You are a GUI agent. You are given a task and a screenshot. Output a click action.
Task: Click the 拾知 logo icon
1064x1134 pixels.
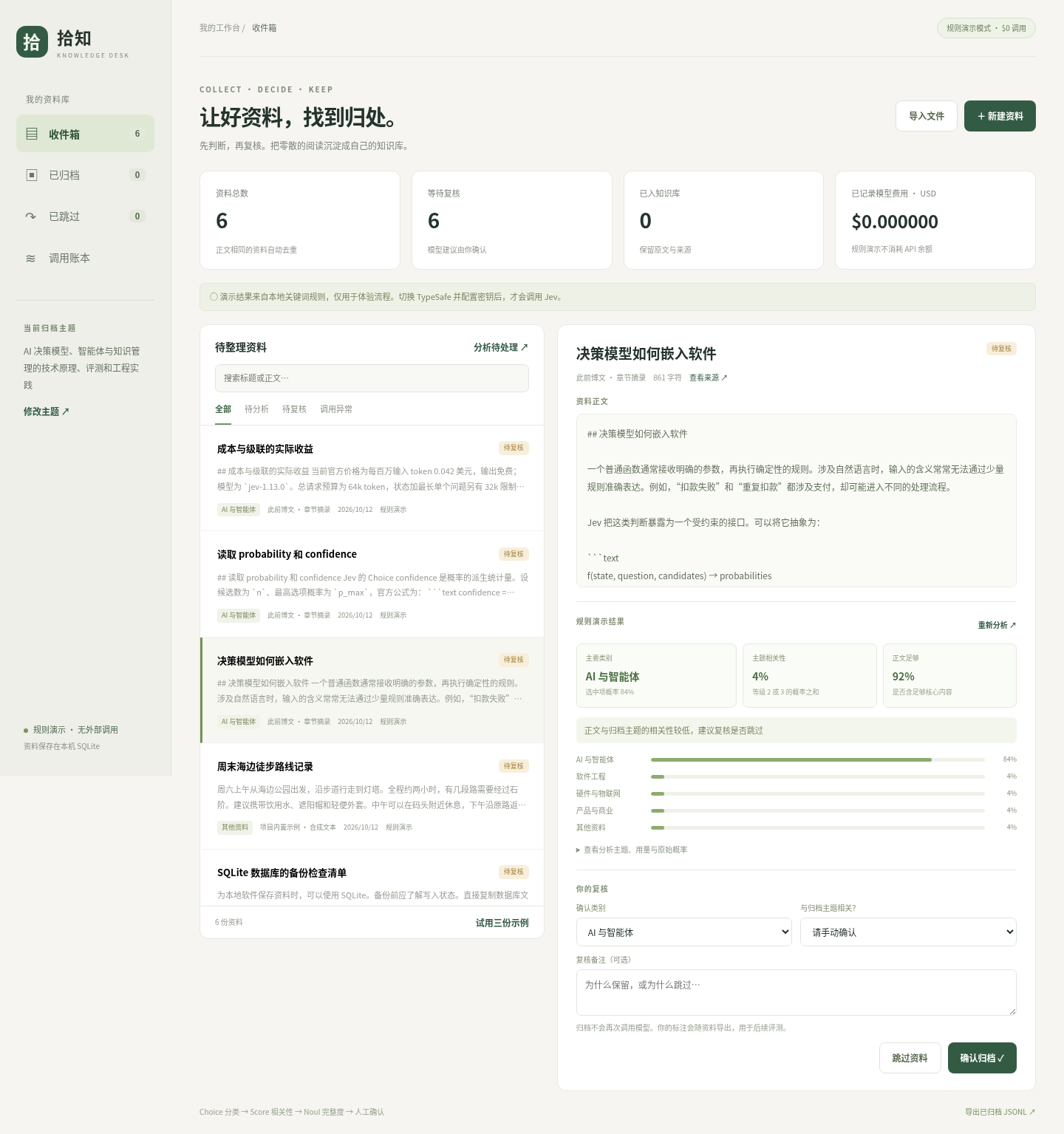point(32,42)
